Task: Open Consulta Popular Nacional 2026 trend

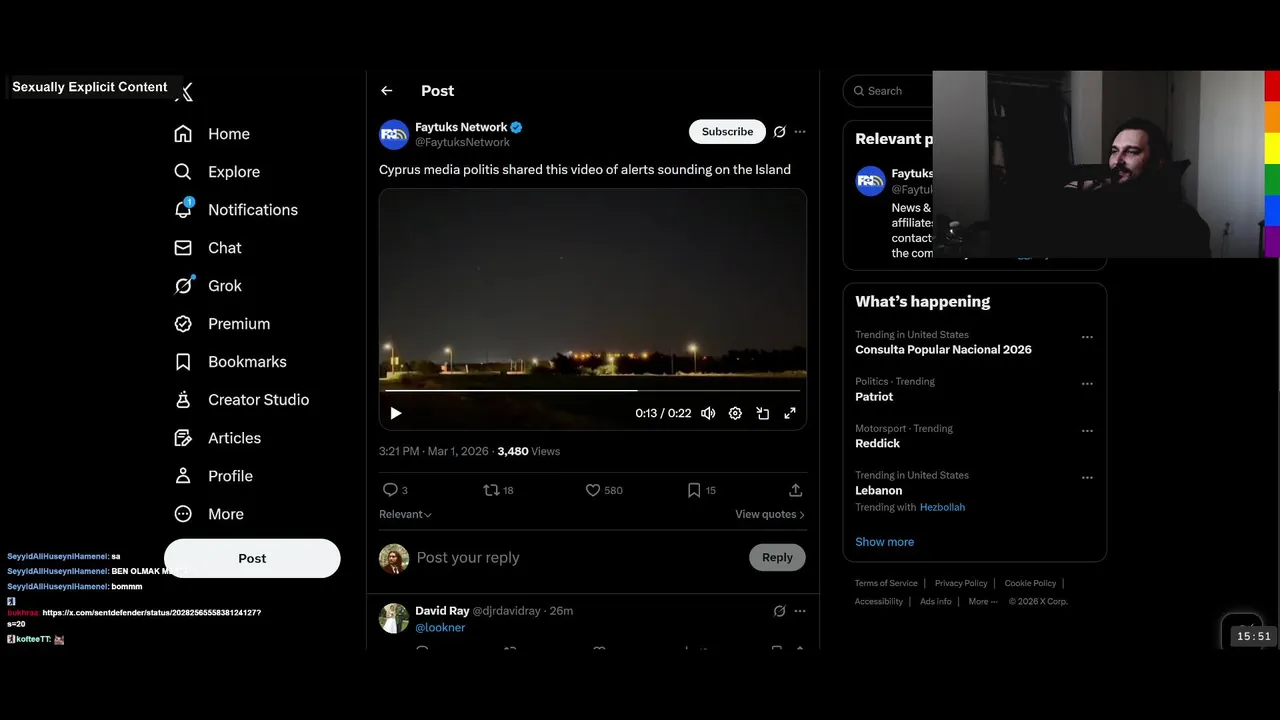Action: coord(943,350)
